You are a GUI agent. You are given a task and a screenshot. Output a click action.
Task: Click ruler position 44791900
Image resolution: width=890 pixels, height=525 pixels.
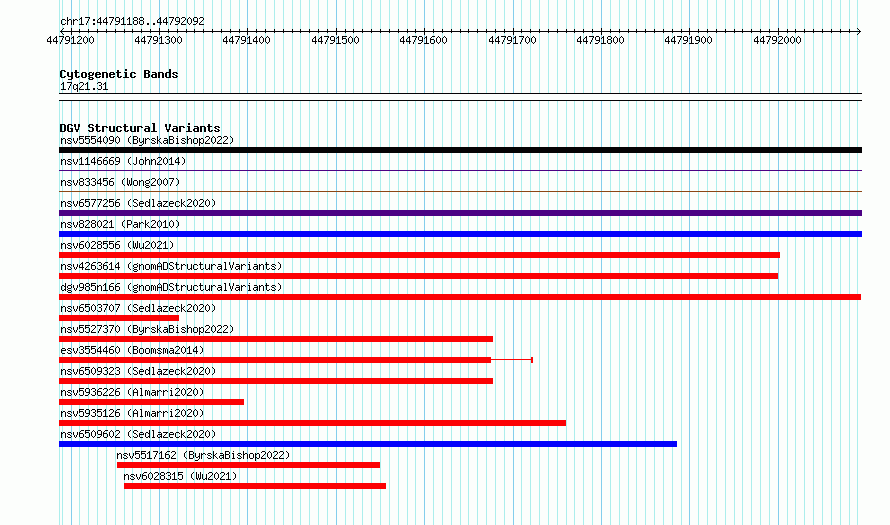689,40
